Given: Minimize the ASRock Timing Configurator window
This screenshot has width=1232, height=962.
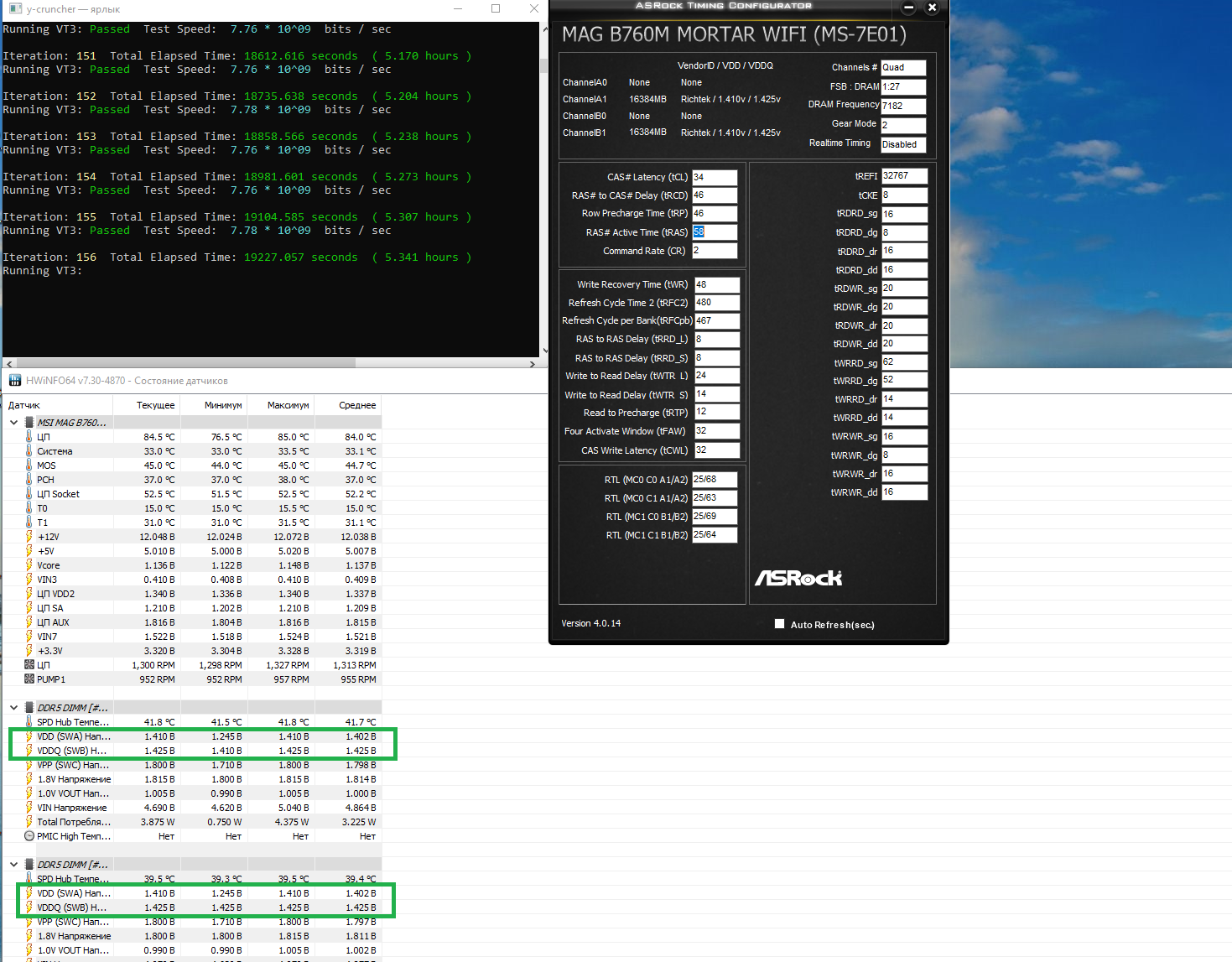Looking at the screenshot, I should 908,8.
